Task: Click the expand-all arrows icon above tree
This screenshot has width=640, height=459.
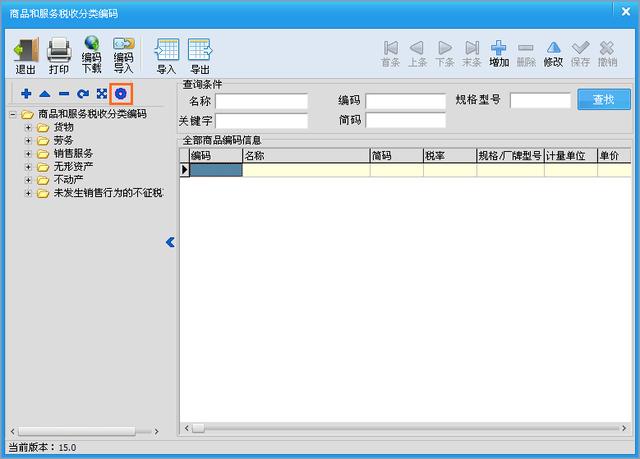Action: [101, 93]
